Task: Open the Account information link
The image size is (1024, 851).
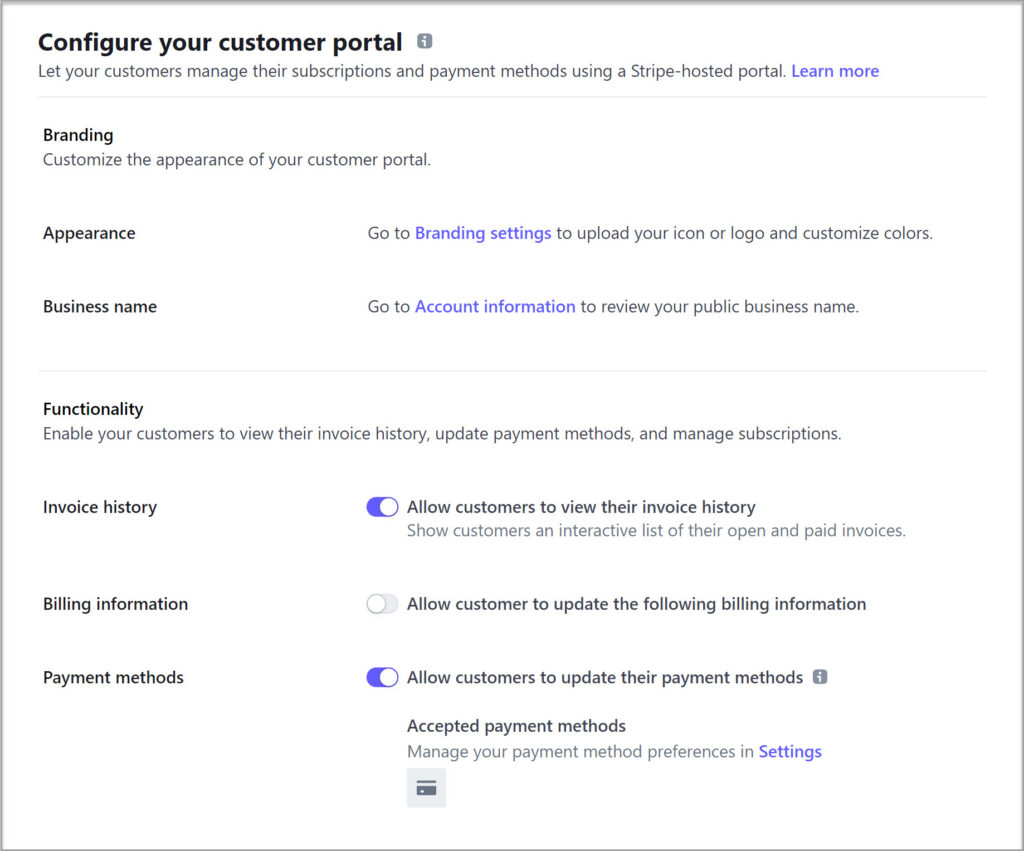Action: [494, 306]
